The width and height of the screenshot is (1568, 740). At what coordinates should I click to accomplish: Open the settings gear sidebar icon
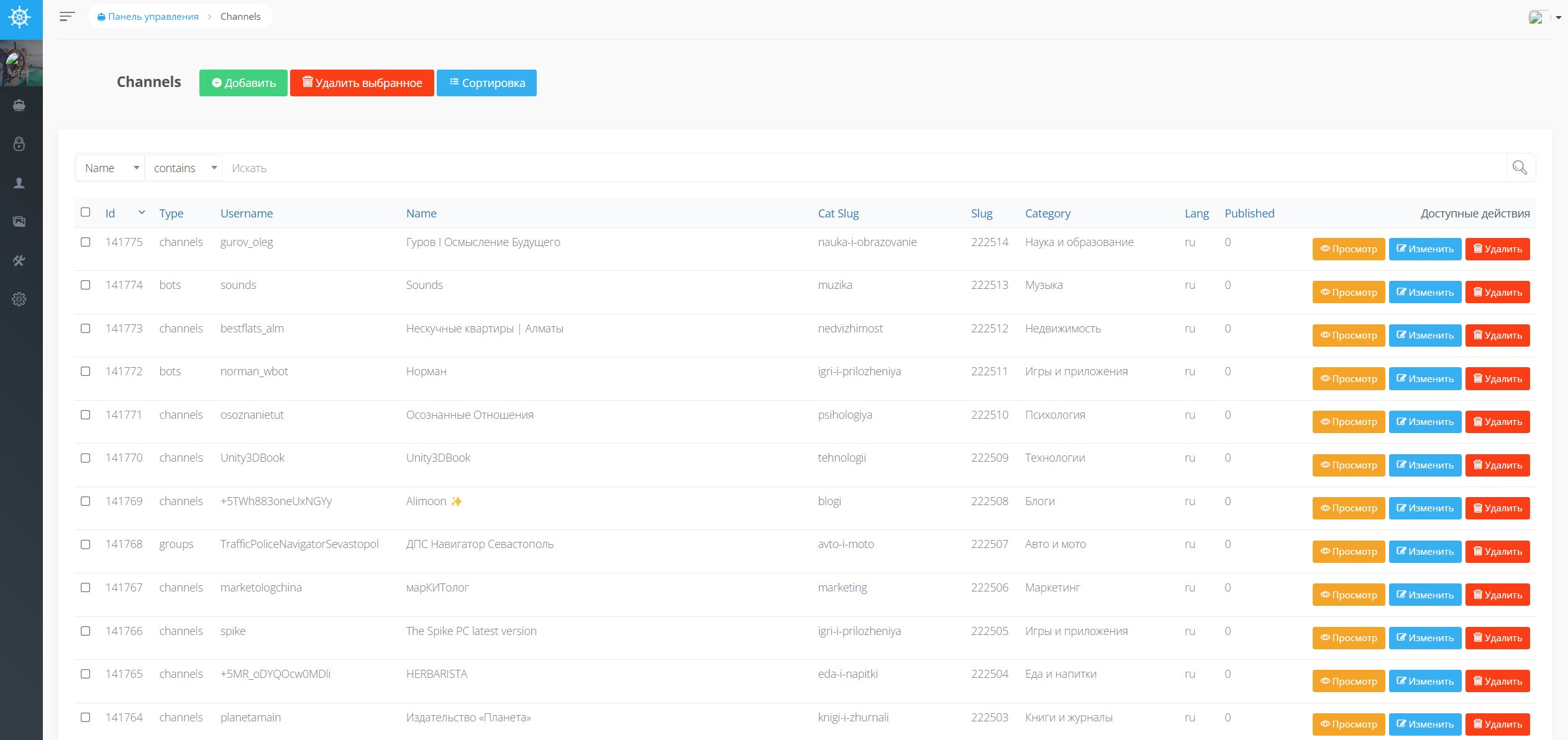pyautogui.click(x=19, y=299)
